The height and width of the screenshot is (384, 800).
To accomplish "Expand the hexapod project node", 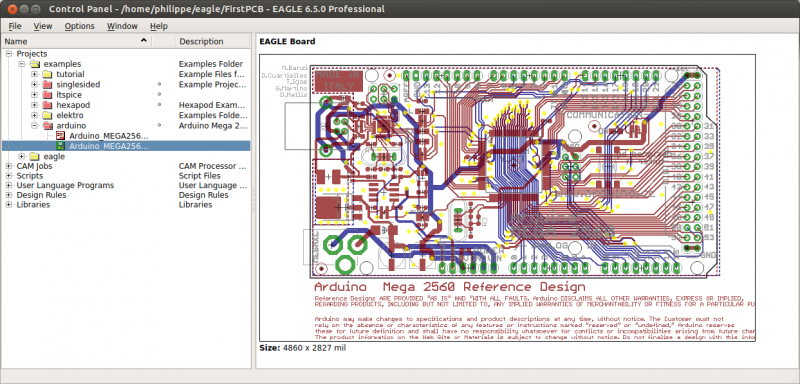I will (35, 105).
